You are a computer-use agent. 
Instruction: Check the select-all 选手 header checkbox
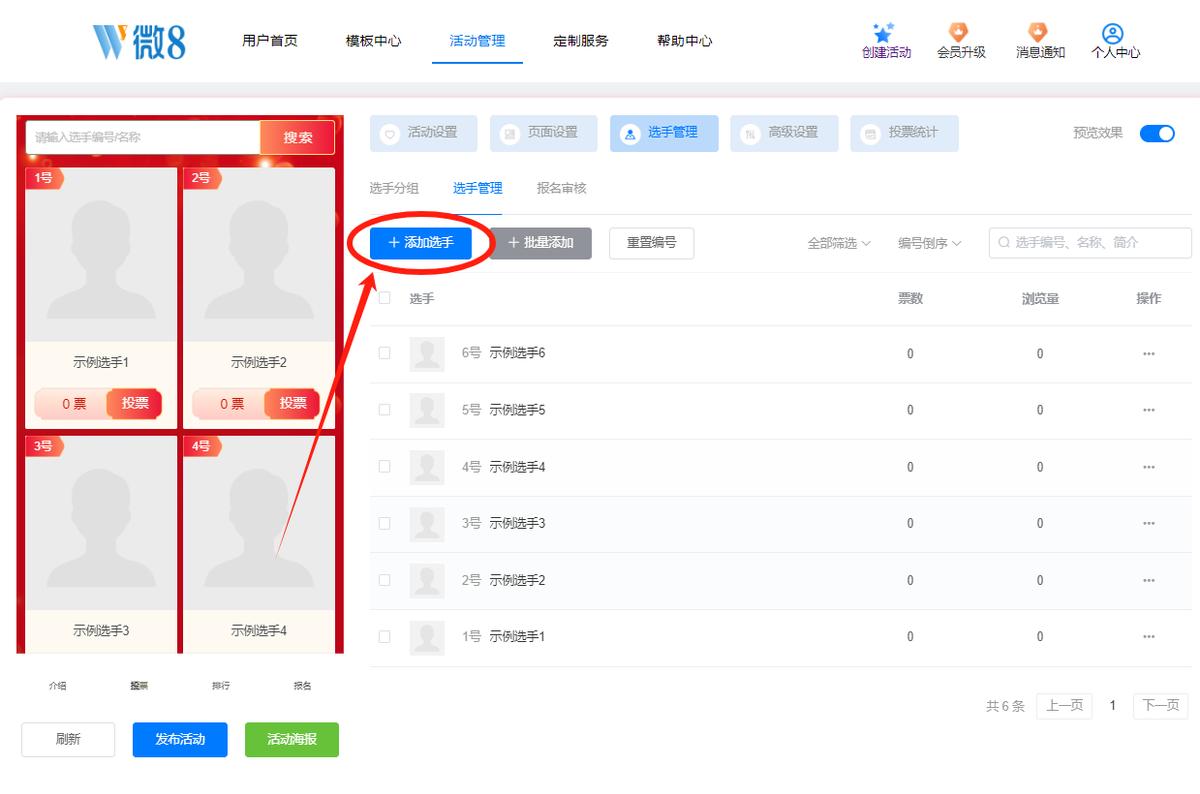click(x=384, y=297)
